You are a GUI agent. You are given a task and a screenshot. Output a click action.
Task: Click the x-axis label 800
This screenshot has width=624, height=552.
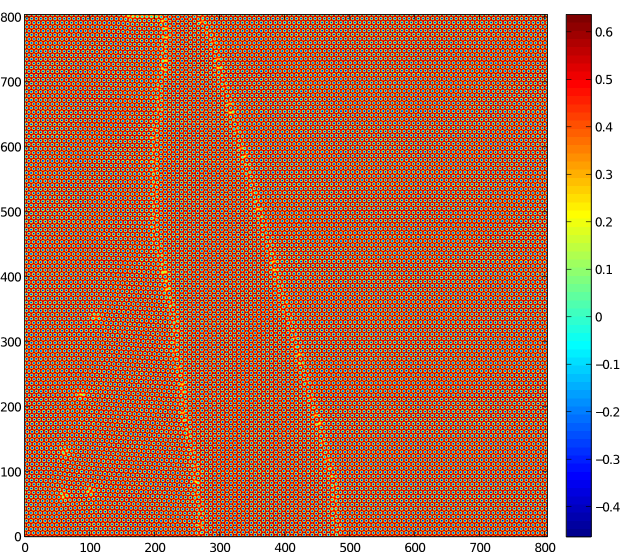pyautogui.click(x=545, y=547)
